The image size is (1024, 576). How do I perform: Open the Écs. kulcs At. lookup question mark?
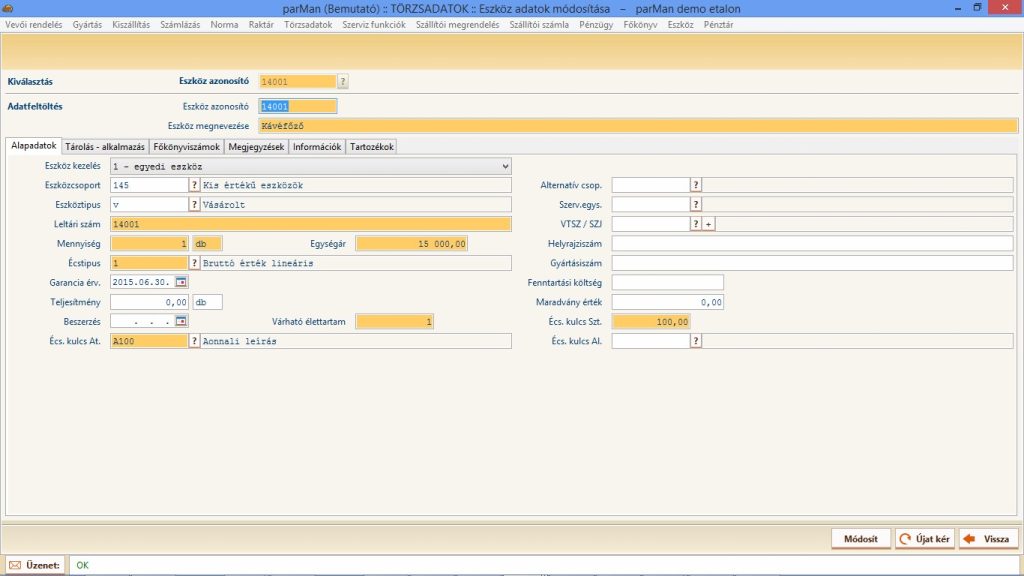[194, 341]
